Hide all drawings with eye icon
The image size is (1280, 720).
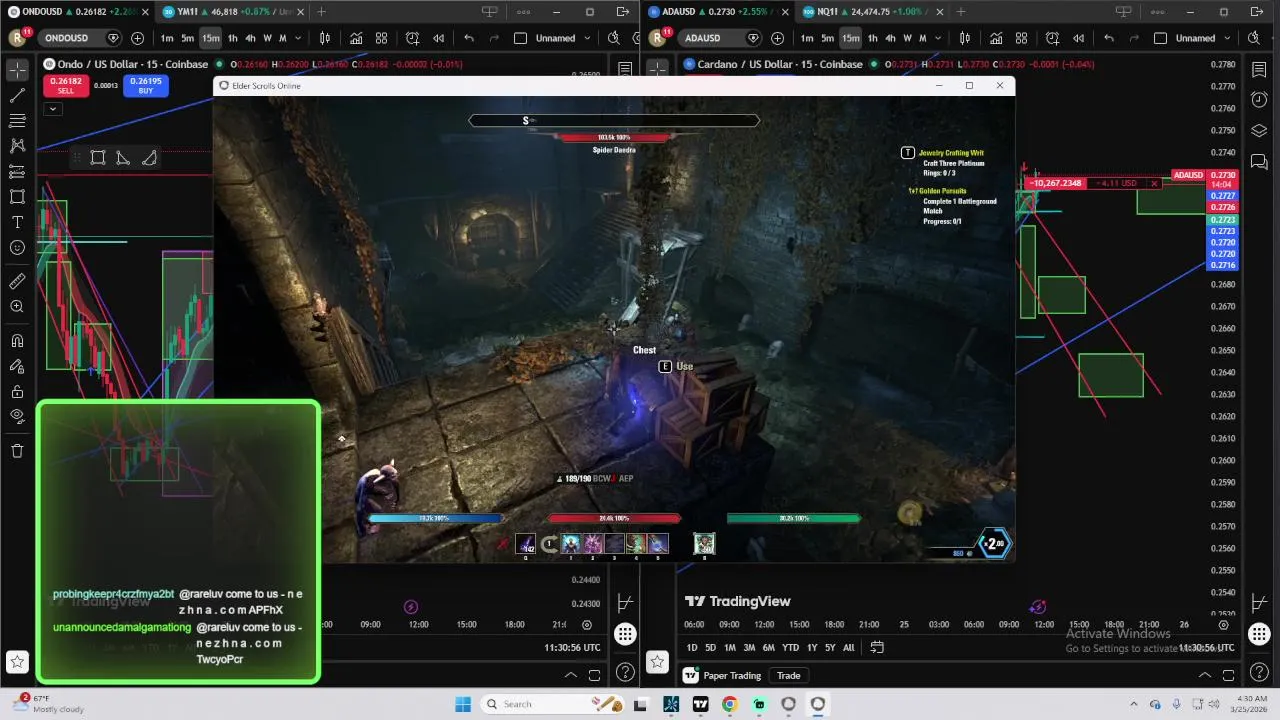coord(17,417)
